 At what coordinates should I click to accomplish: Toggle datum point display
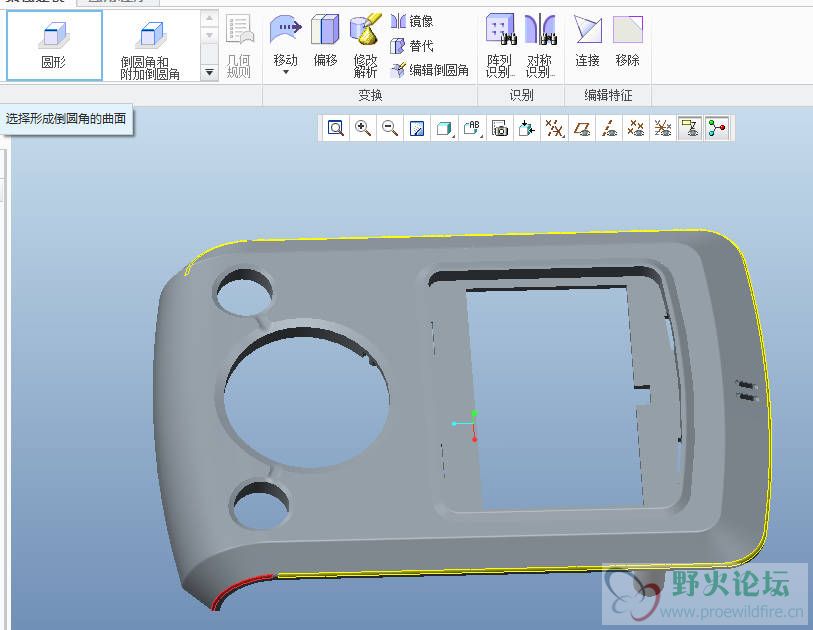tap(635, 128)
